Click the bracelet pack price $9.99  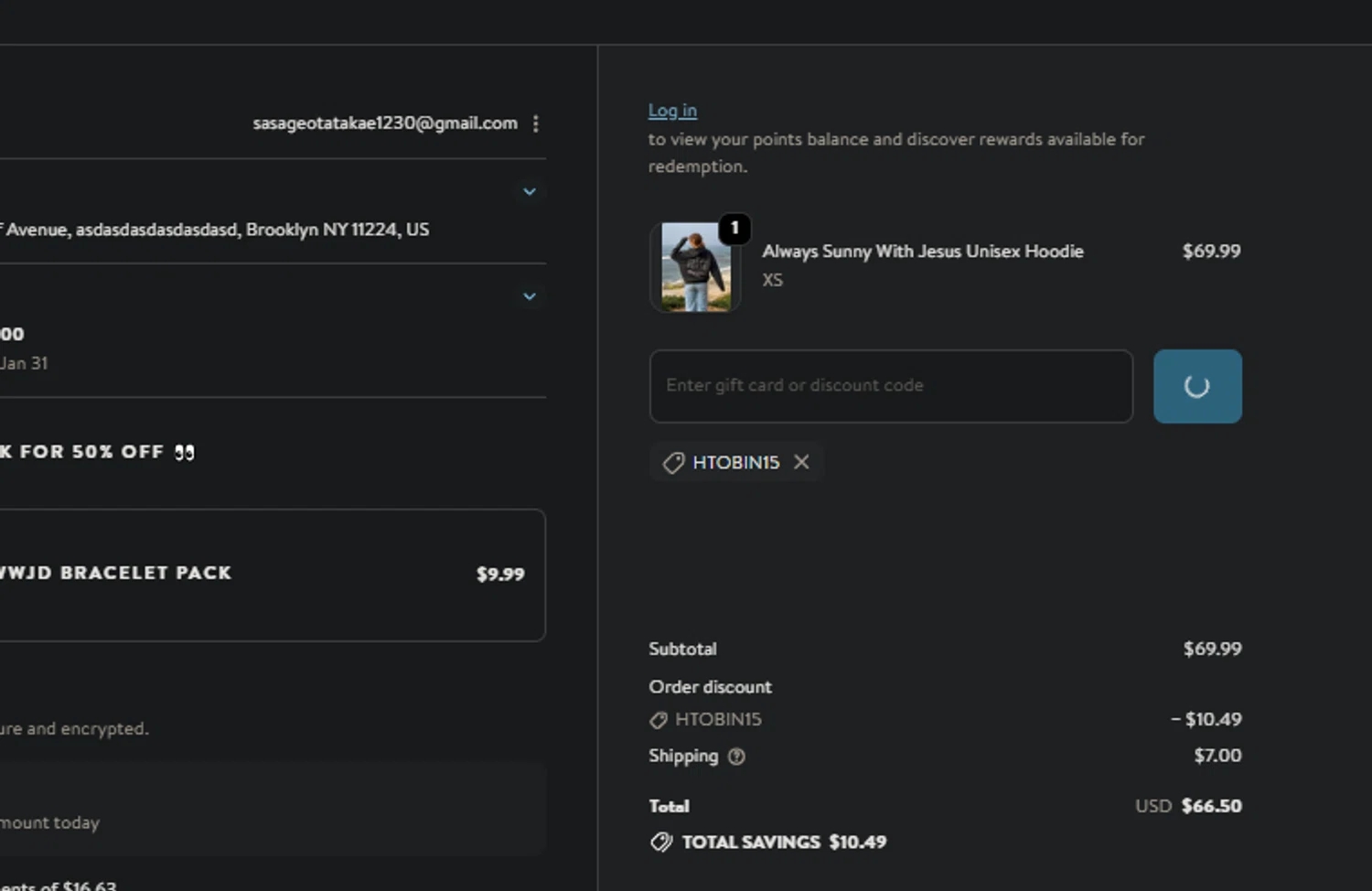click(x=500, y=574)
